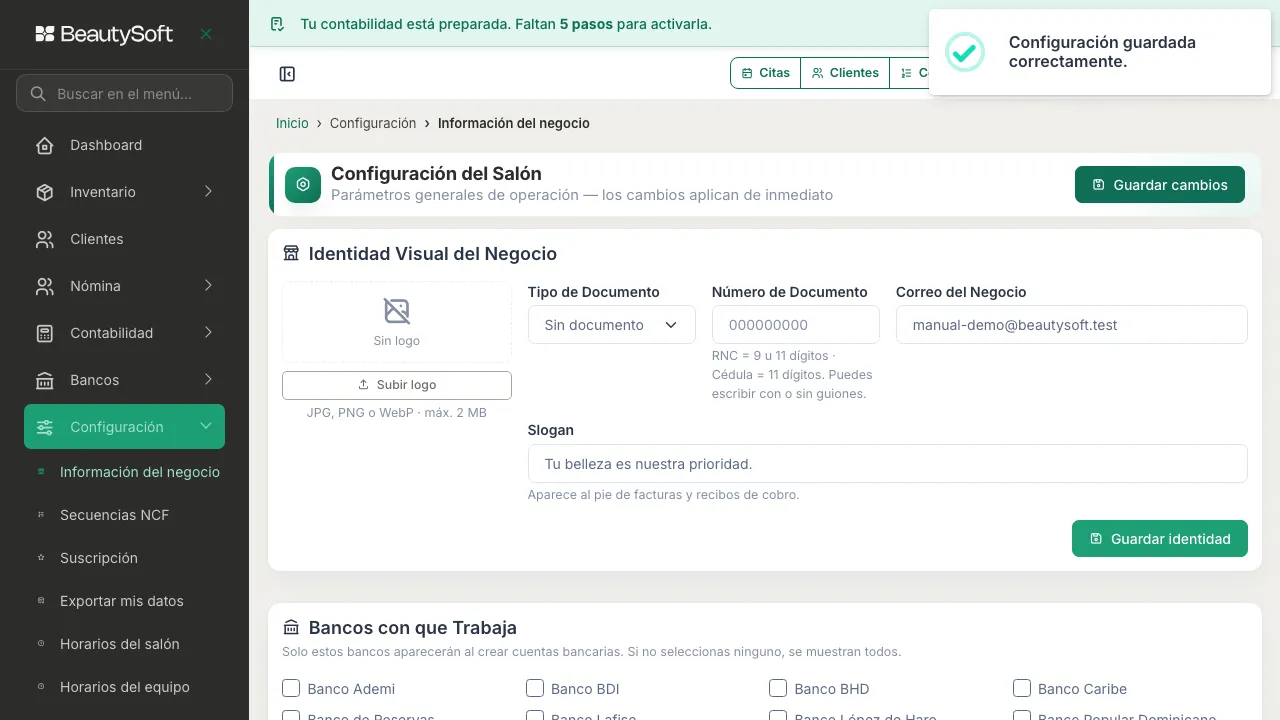Click the Contabilidad calculator icon
This screenshot has height=720, width=1280.
[45, 333]
